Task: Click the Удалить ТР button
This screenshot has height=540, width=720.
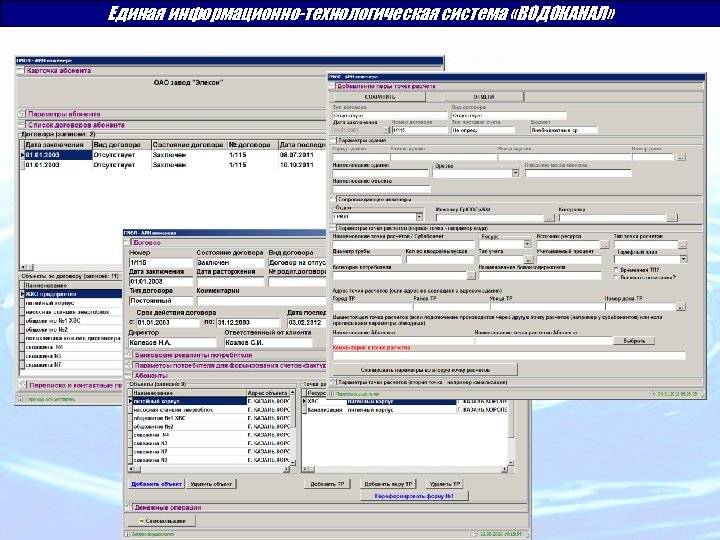Action: (444, 484)
